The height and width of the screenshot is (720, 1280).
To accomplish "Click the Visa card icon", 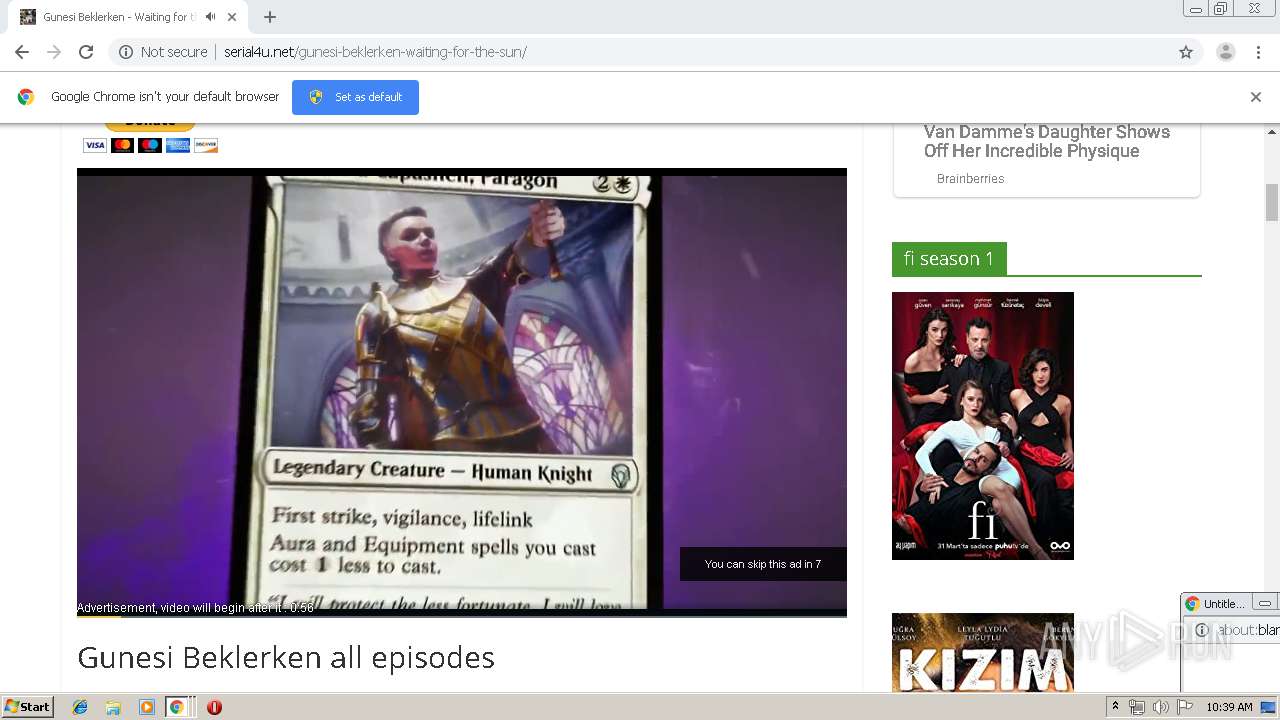I will [95, 145].
